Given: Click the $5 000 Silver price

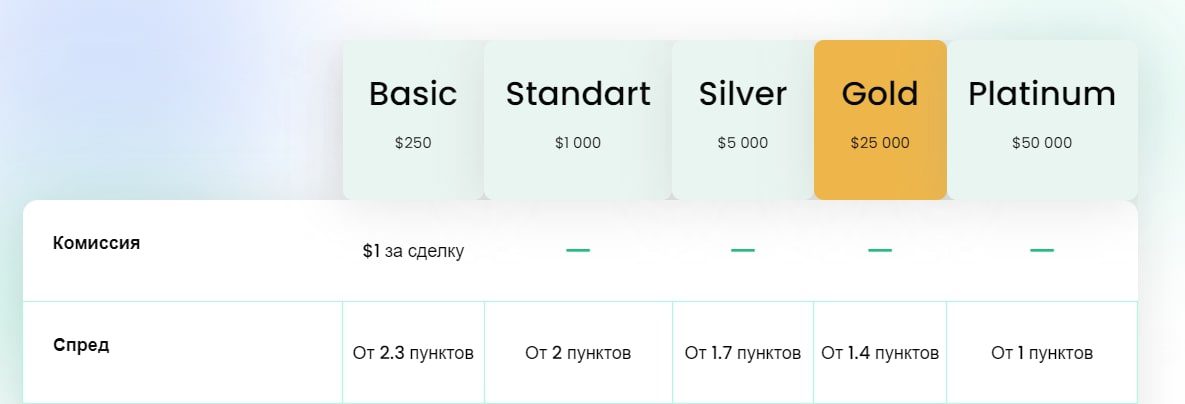Looking at the screenshot, I should (x=743, y=143).
